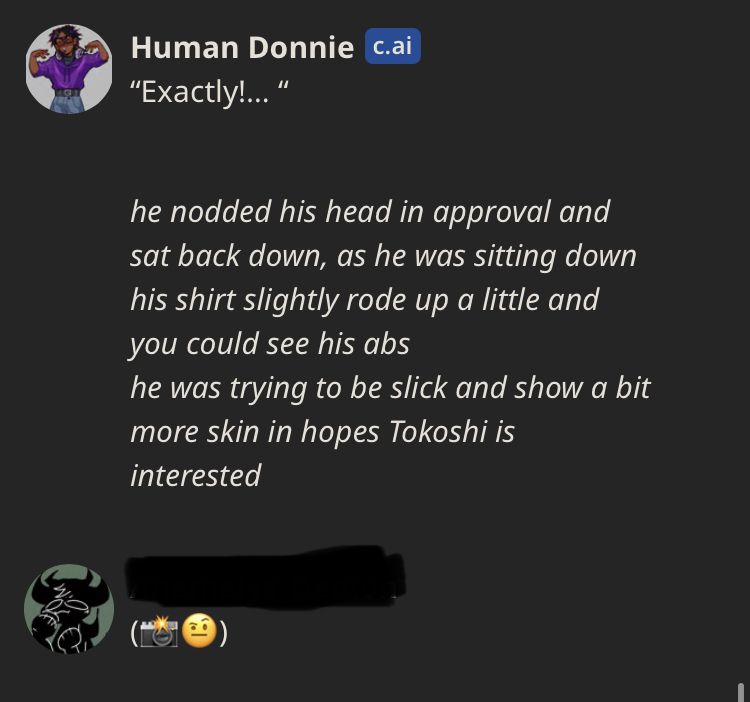This screenshot has height=702, width=750.
Task: Click the raised eyebrow face emoji
Action: [x=199, y=632]
